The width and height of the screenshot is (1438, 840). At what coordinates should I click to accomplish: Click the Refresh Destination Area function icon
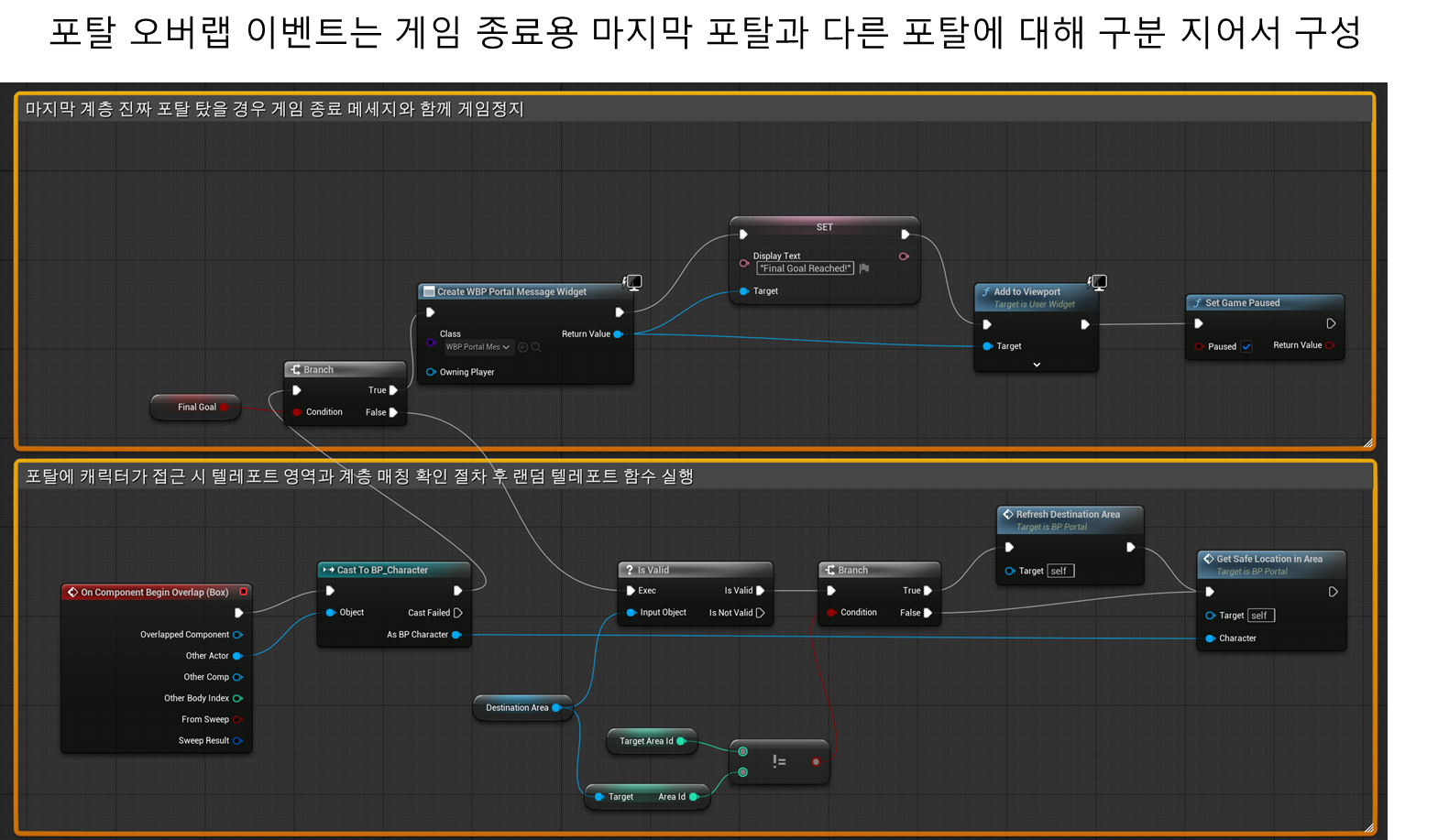[x=1008, y=514]
